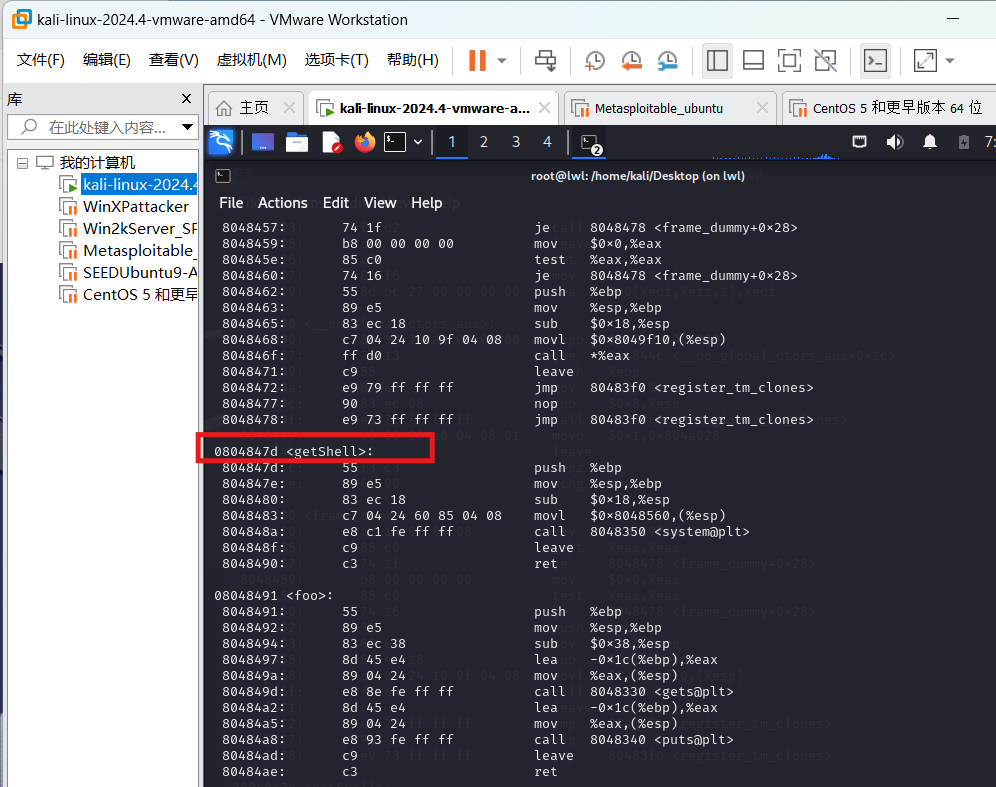Click the '08048491 <foo>:' line

tap(274, 596)
